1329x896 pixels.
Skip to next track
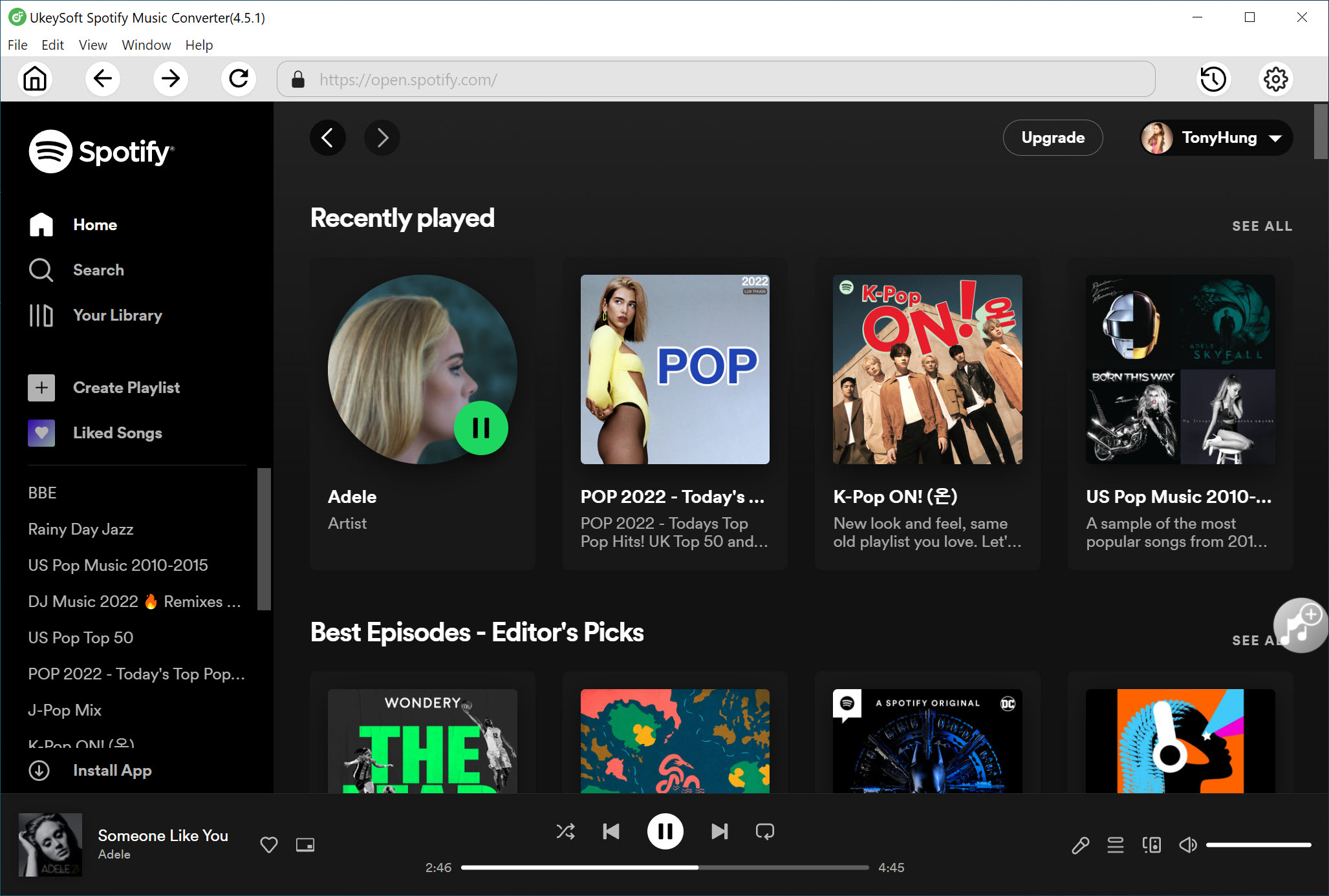(719, 831)
